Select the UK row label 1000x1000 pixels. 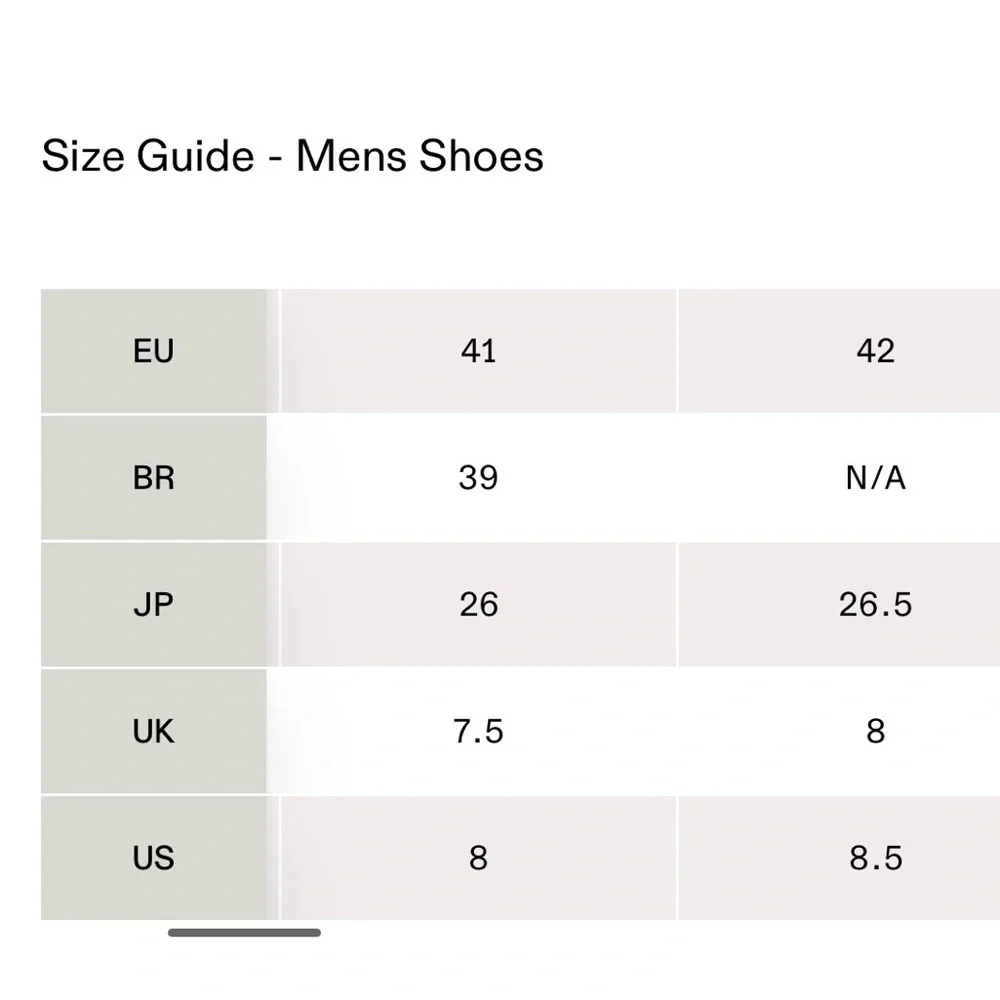pyautogui.click(x=153, y=732)
